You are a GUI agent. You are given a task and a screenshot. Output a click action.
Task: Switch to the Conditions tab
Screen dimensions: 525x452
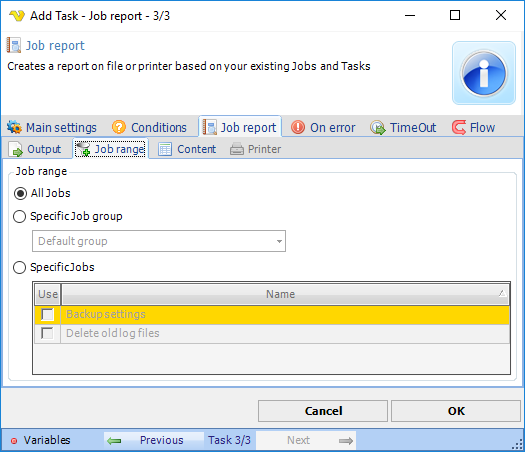coord(149,128)
